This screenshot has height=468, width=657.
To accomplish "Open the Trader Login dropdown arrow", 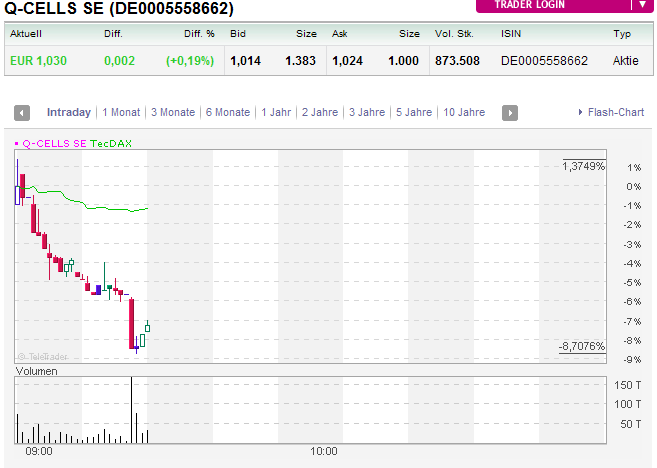I will (x=642, y=5).
